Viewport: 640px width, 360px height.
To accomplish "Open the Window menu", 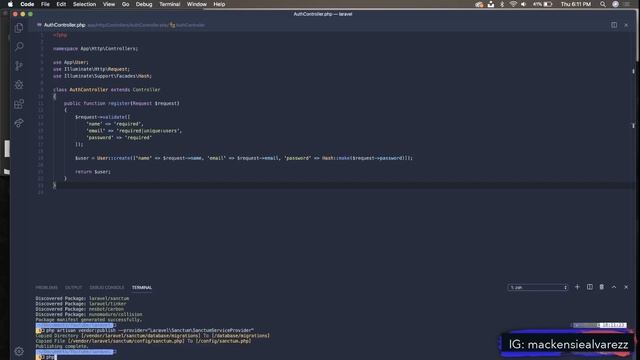I will [196, 4].
